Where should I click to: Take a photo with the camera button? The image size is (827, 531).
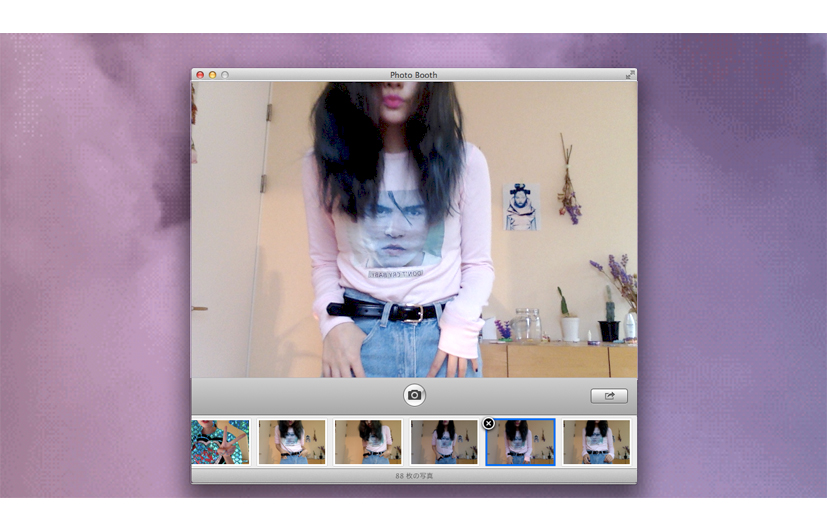(x=414, y=395)
